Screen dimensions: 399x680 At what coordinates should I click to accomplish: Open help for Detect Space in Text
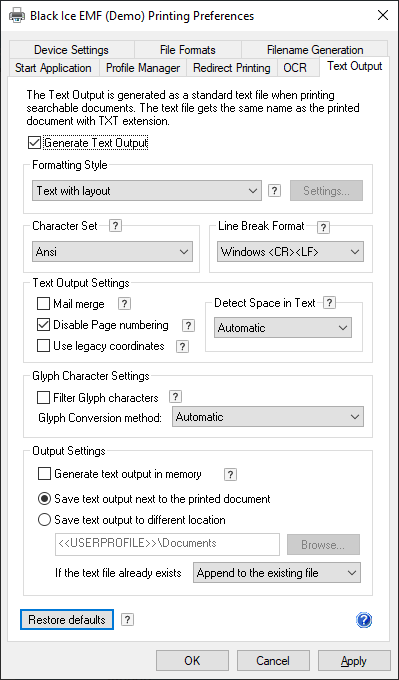(330, 303)
